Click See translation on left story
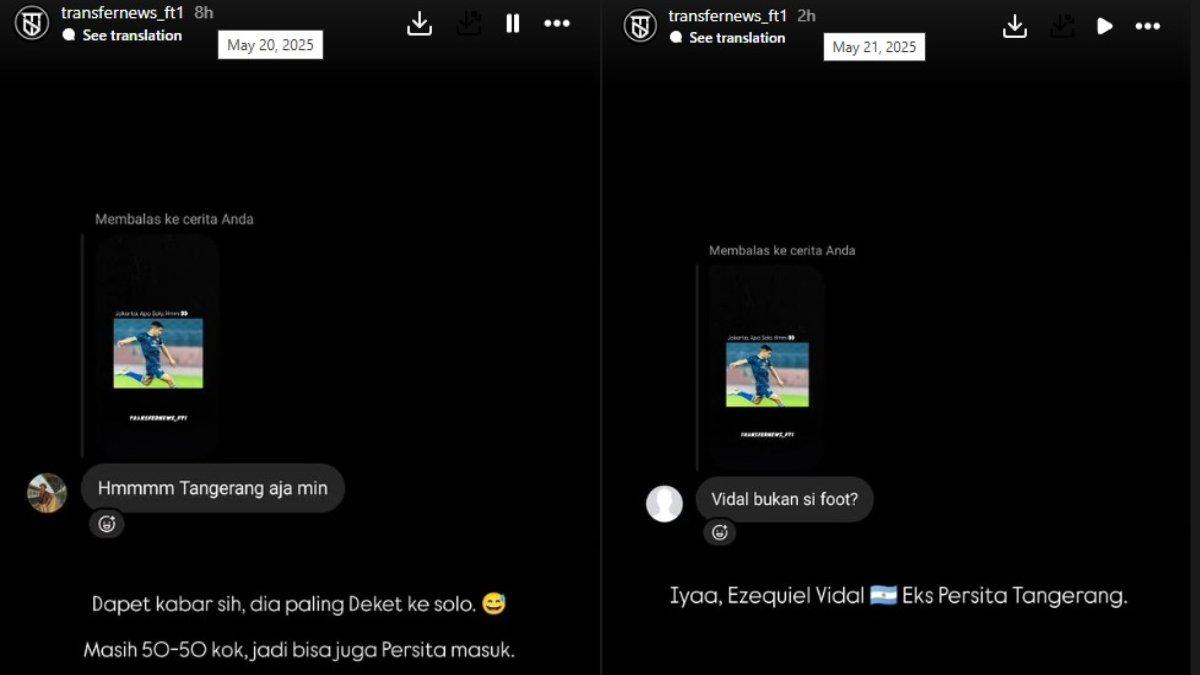Viewport: 1200px width, 675px height. tap(131, 35)
